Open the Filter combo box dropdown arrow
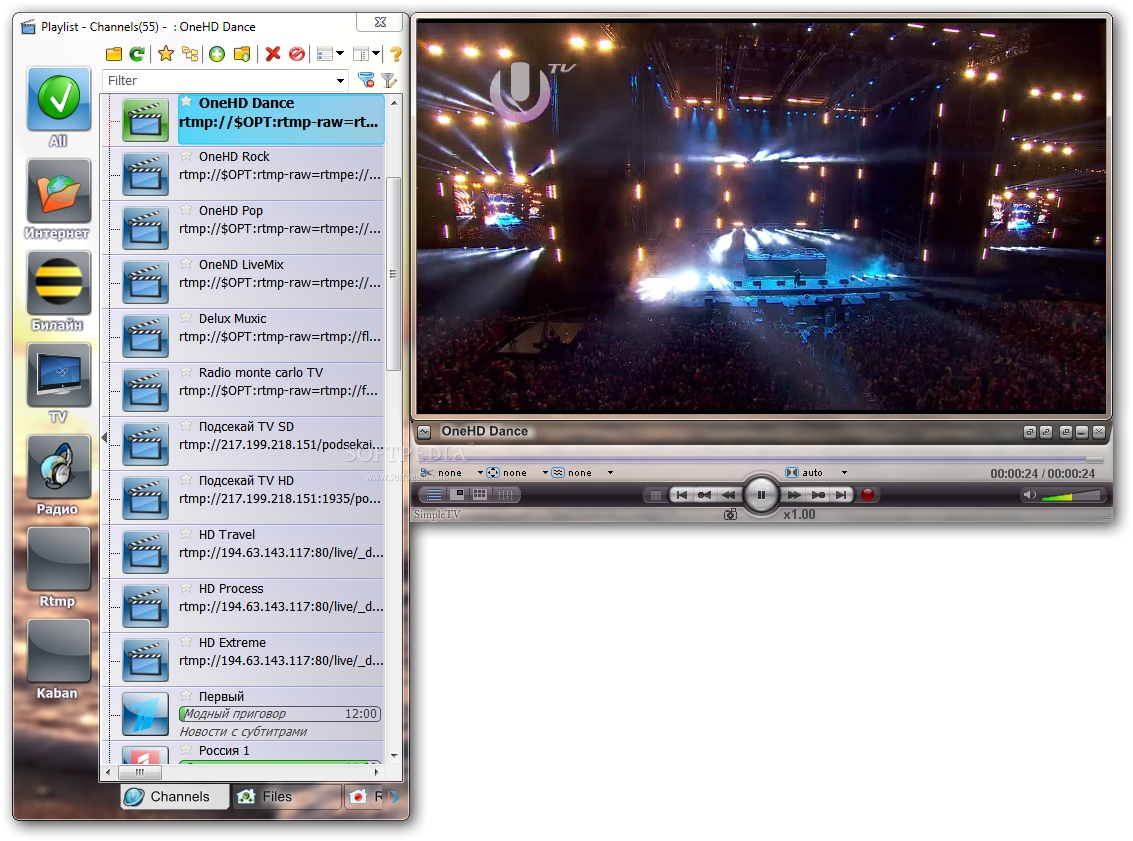 pyautogui.click(x=340, y=81)
